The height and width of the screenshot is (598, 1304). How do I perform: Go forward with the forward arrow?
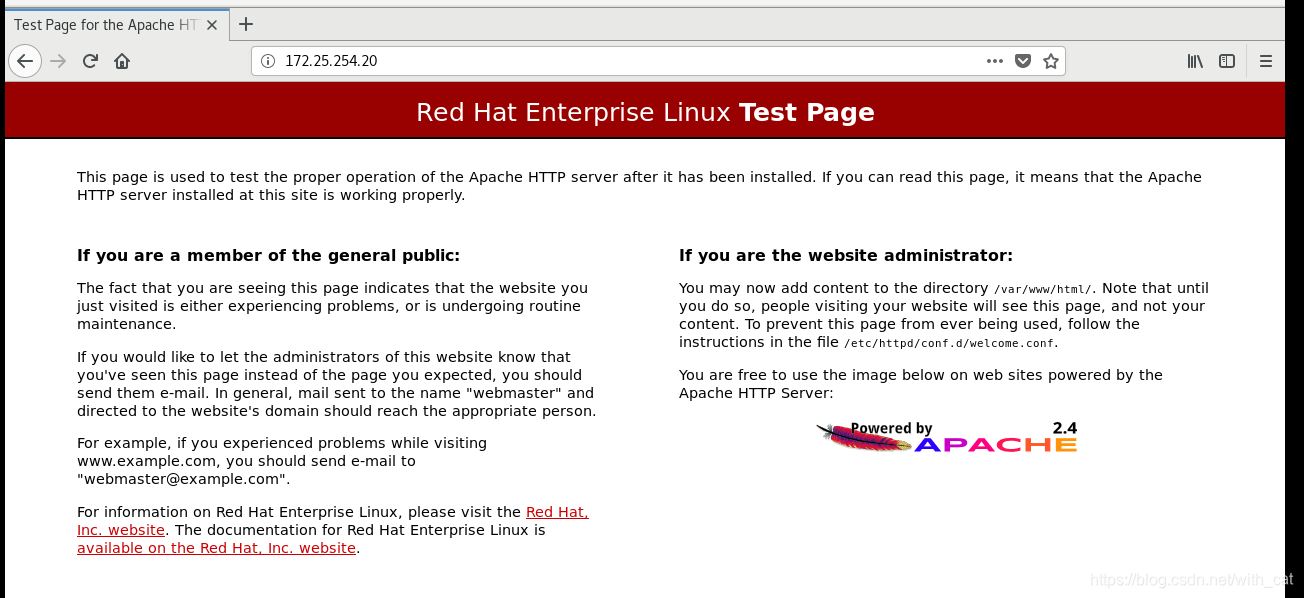pyautogui.click(x=58, y=61)
